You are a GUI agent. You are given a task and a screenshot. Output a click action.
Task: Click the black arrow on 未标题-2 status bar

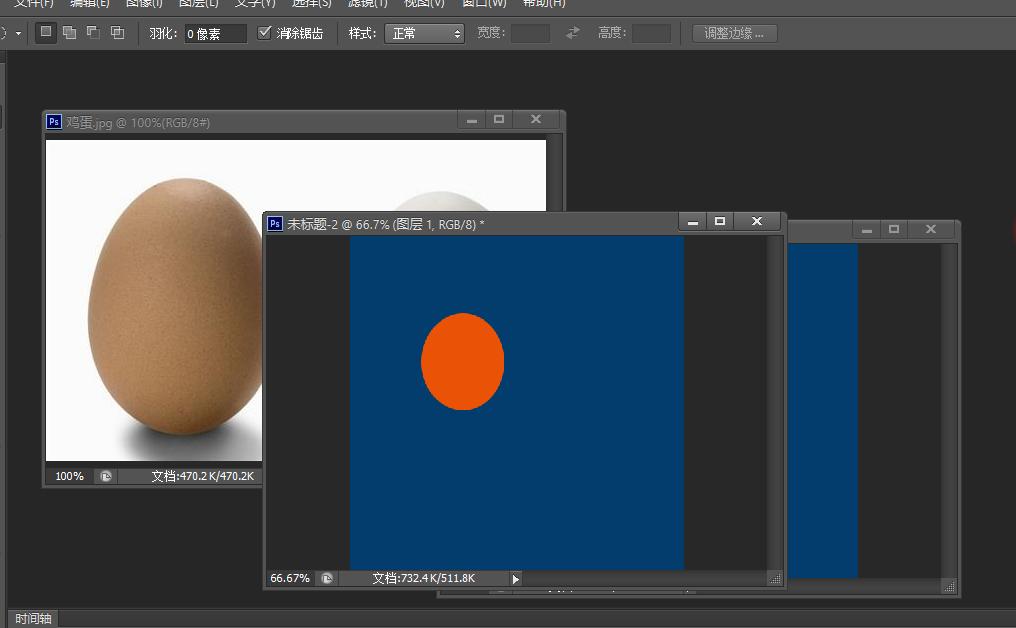514,578
